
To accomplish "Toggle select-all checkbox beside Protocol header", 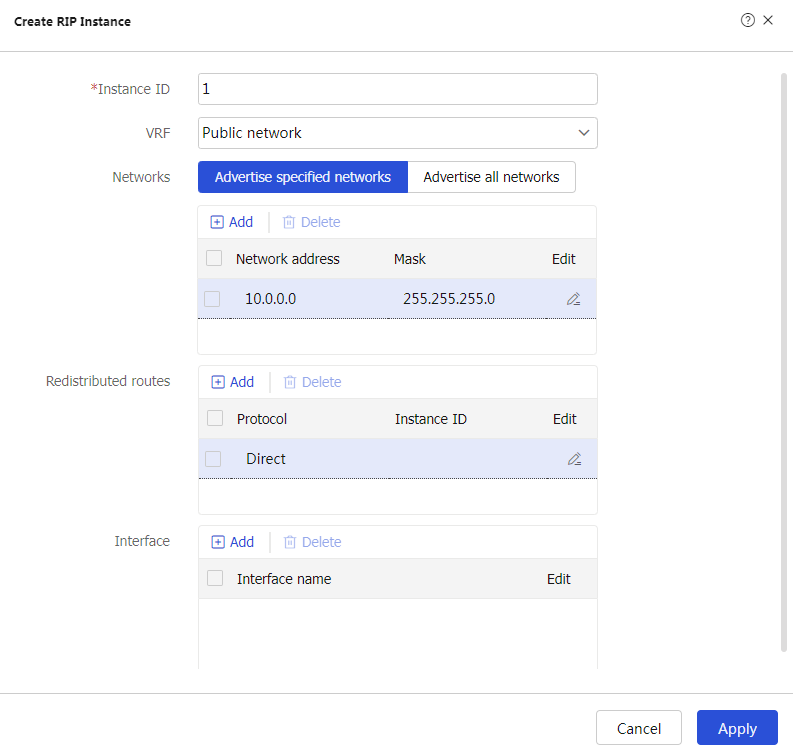I will (x=215, y=418).
